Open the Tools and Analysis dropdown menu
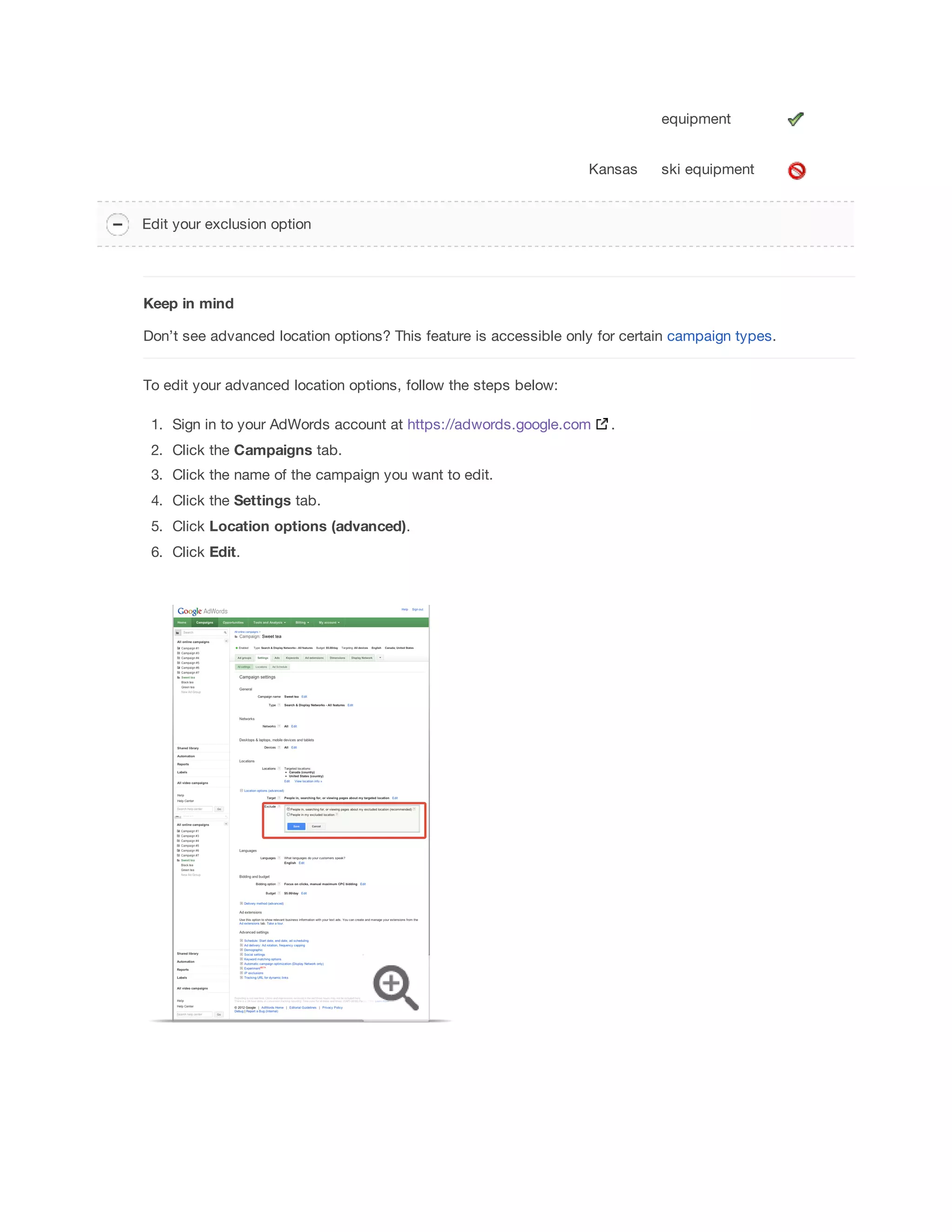 269,623
